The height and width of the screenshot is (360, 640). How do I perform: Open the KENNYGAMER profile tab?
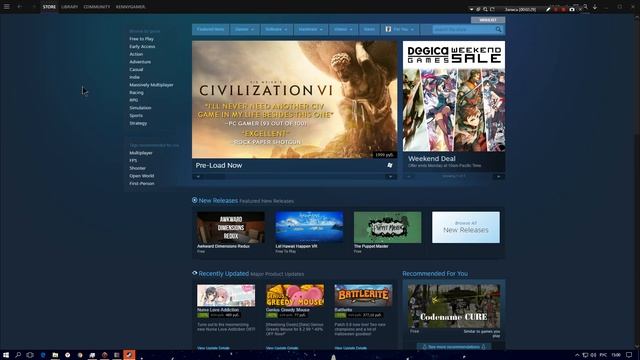pos(130,7)
